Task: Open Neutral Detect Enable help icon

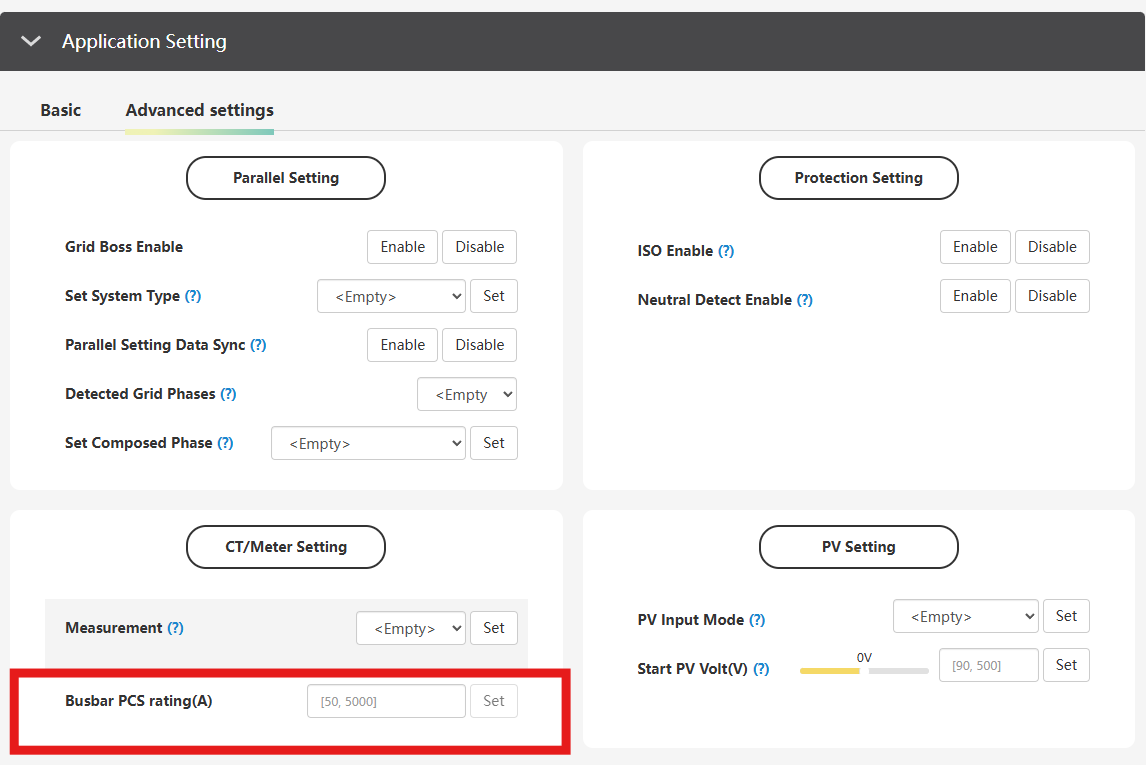Action: pyautogui.click(x=804, y=300)
